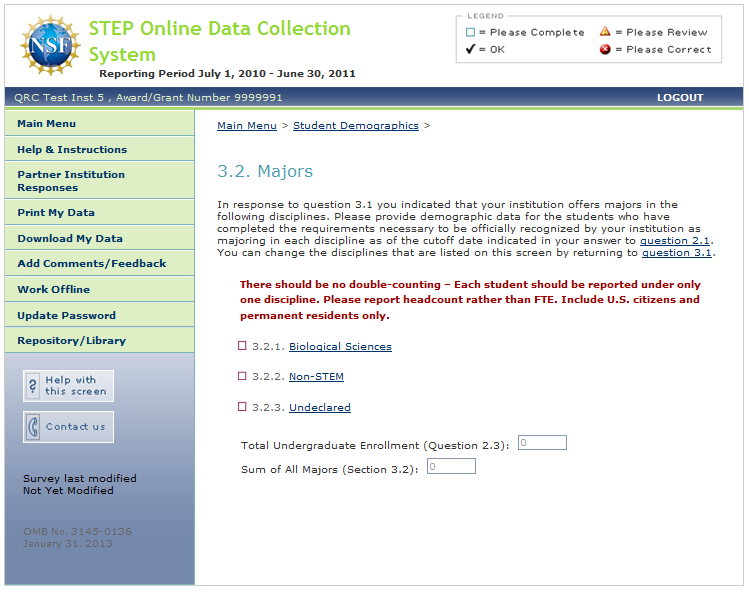Click the yellow warning triangle legend icon
Screen dimensions: 749x592
[x=605, y=32]
